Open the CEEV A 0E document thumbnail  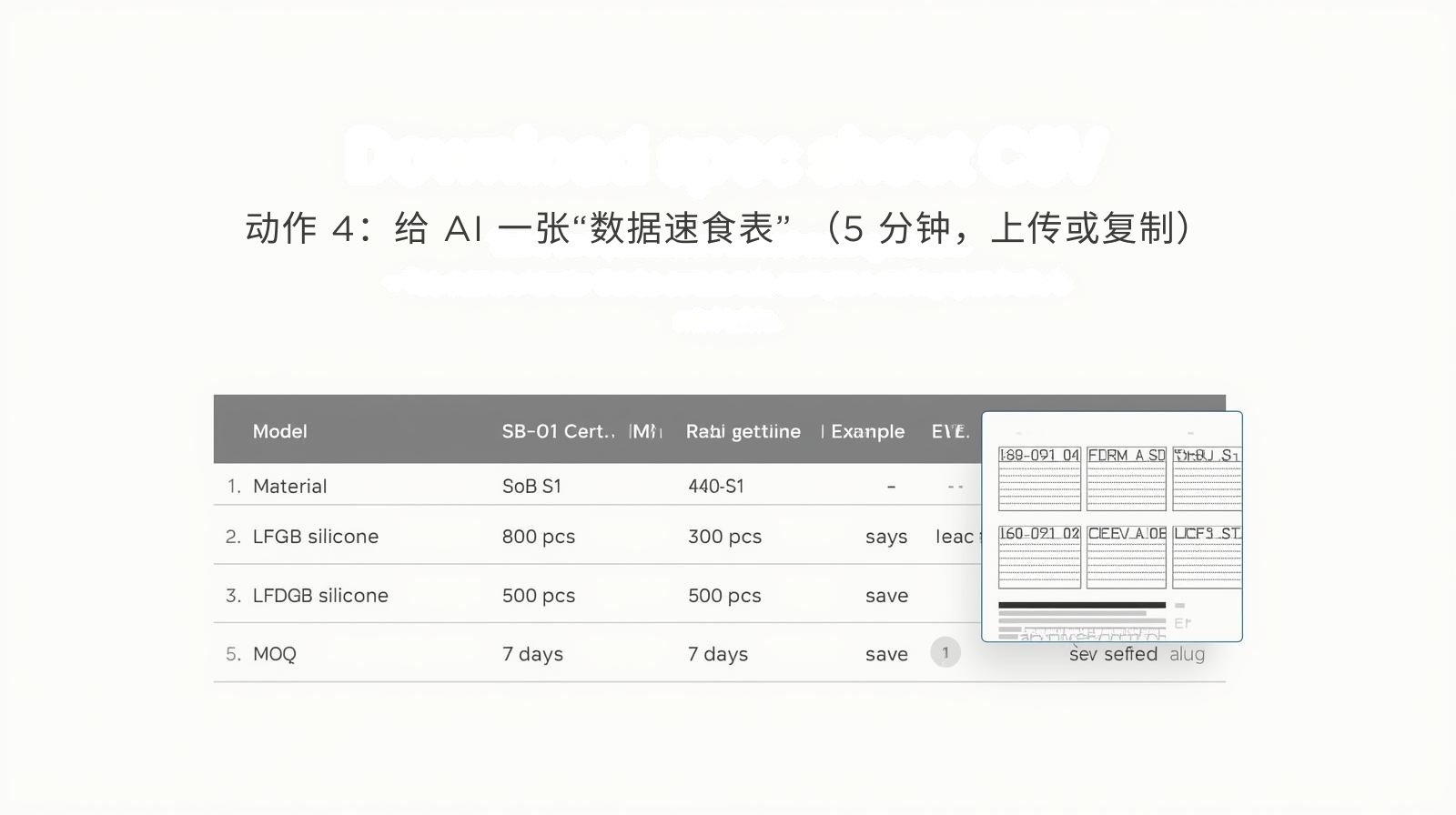[1126, 557]
